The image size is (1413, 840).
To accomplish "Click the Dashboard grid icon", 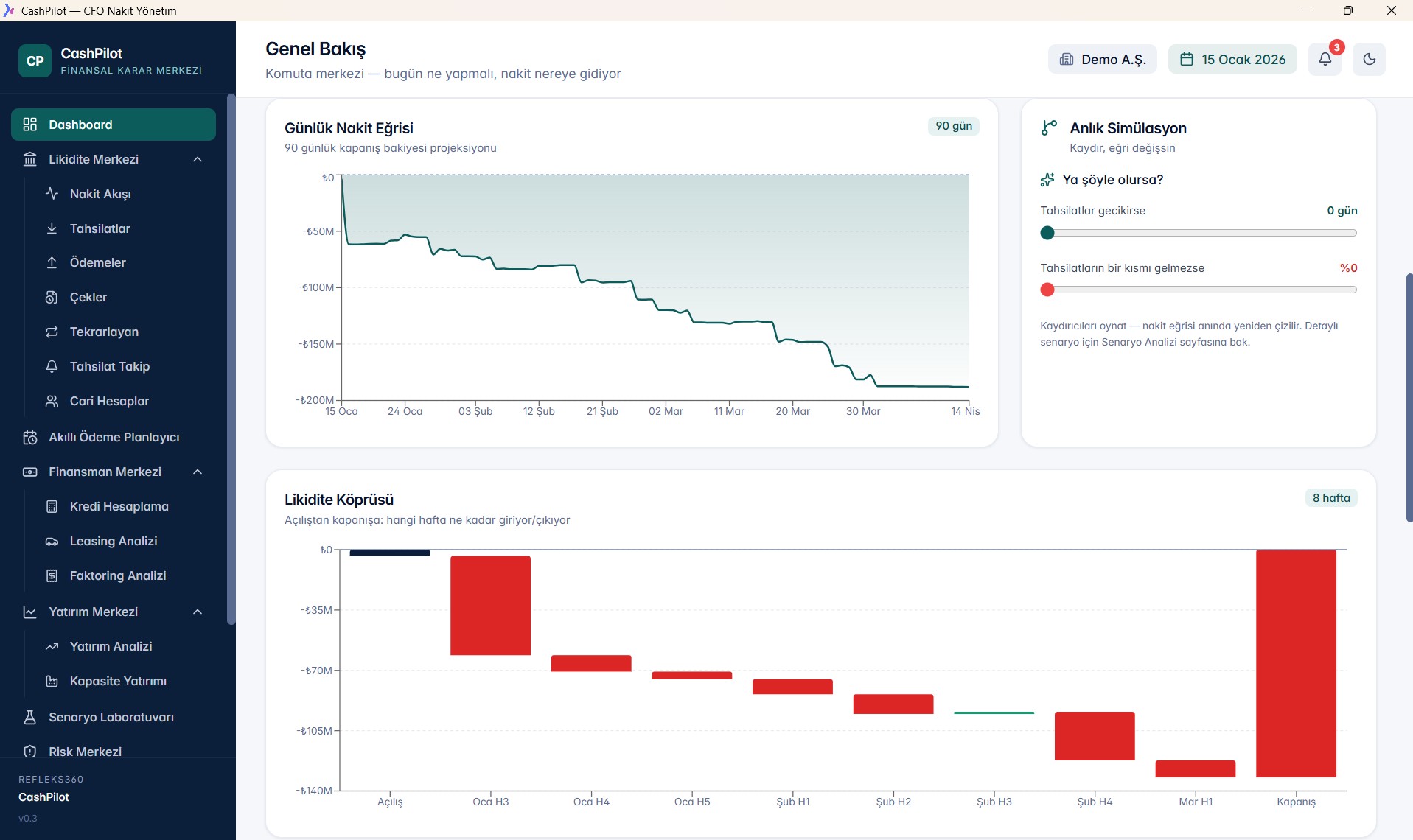I will [30, 125].
